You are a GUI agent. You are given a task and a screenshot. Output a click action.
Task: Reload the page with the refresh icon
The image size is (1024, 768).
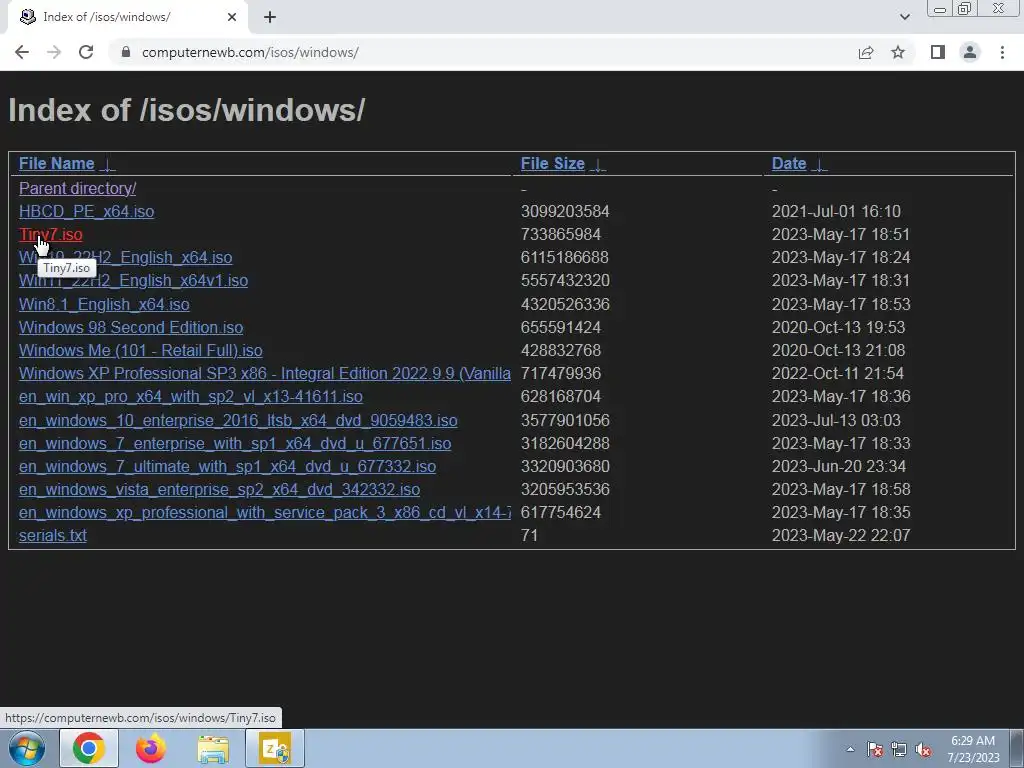86,52
